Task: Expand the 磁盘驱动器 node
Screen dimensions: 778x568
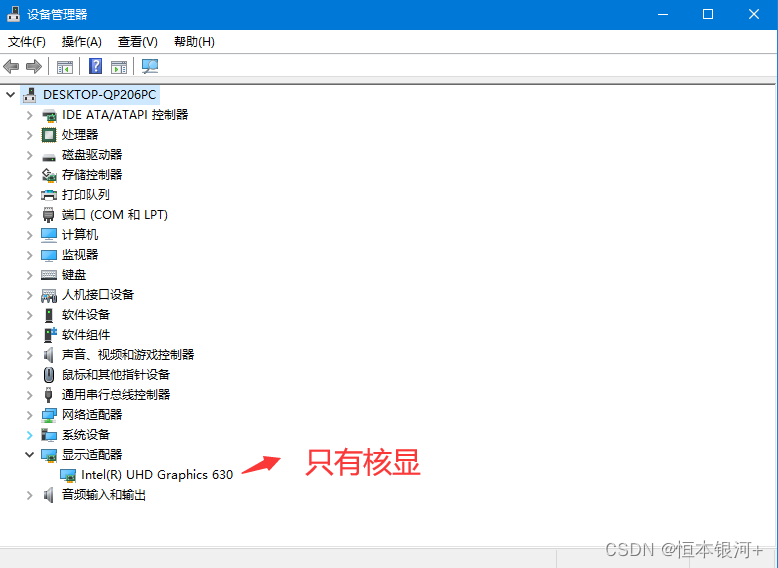Action: [x=29, y=155]
